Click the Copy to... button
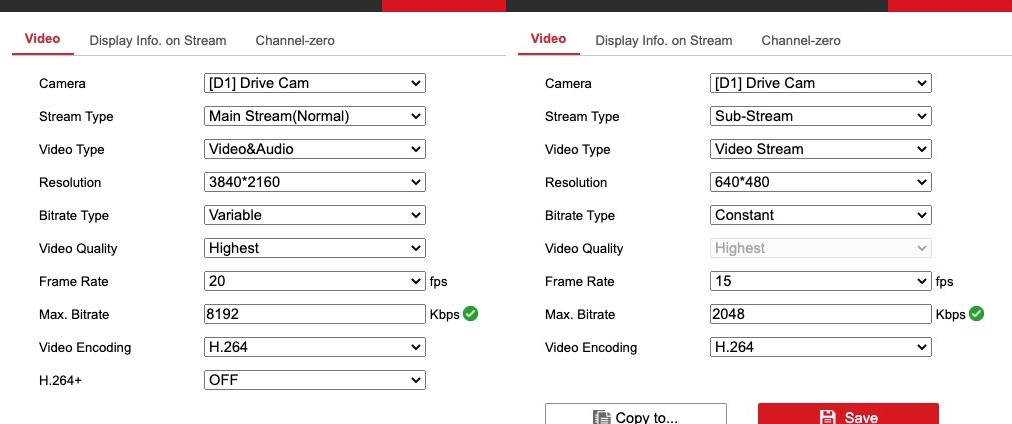The image size is (1012, 424). pyautogui.click(x=636, y=415)
